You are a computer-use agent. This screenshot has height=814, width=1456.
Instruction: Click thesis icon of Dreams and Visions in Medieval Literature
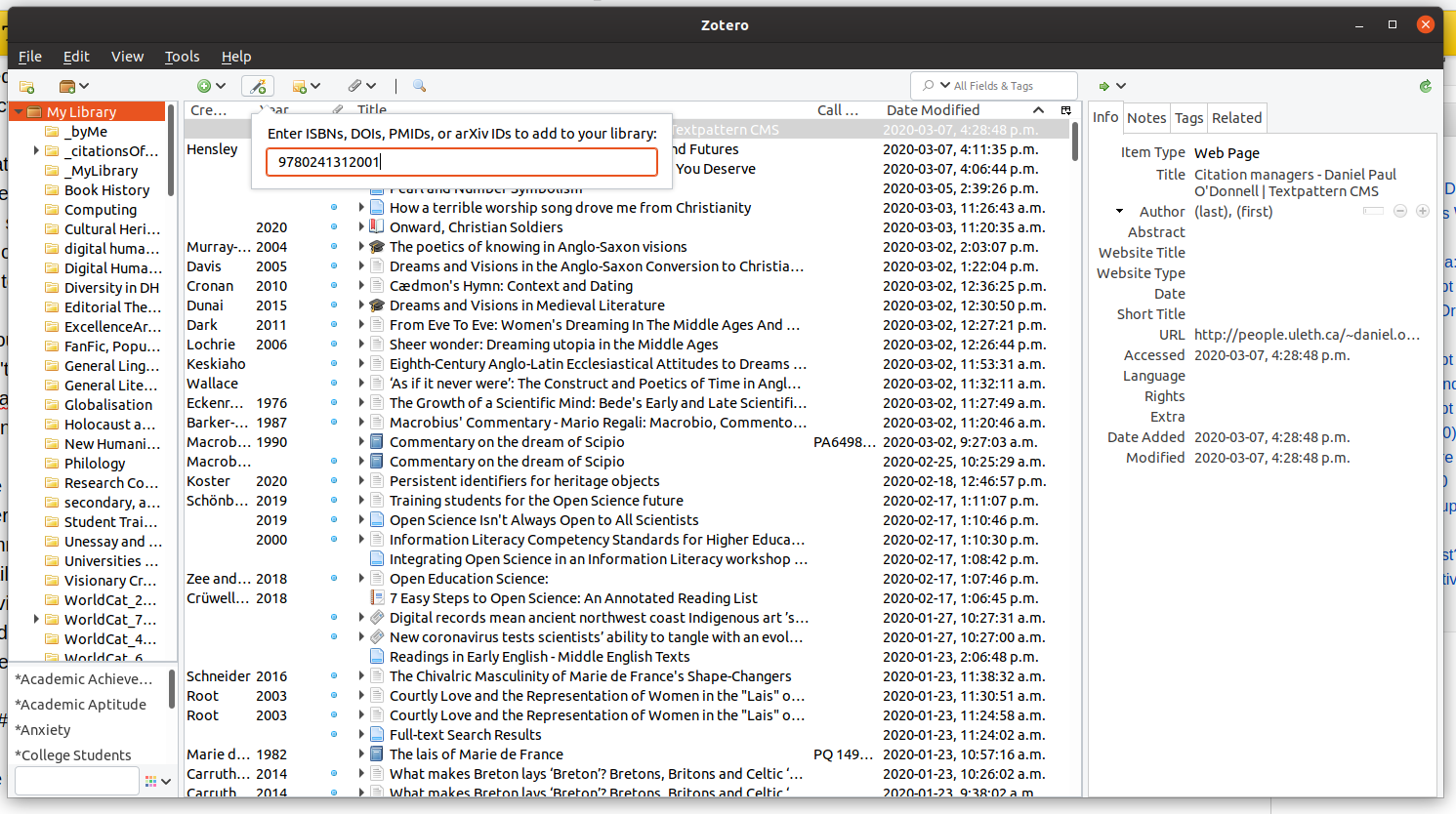[377, 305]
